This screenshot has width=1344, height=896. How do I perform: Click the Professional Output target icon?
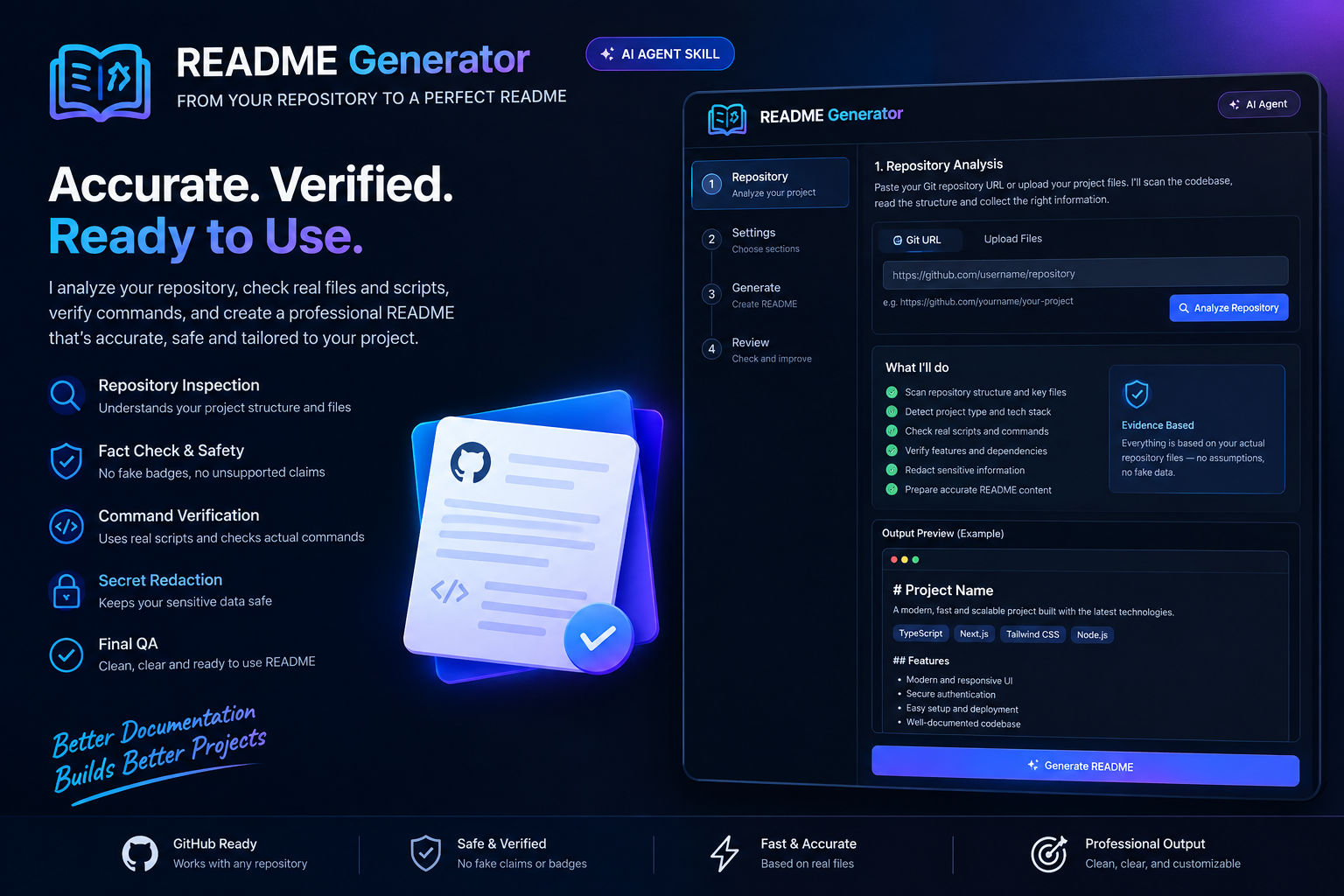1049,854
